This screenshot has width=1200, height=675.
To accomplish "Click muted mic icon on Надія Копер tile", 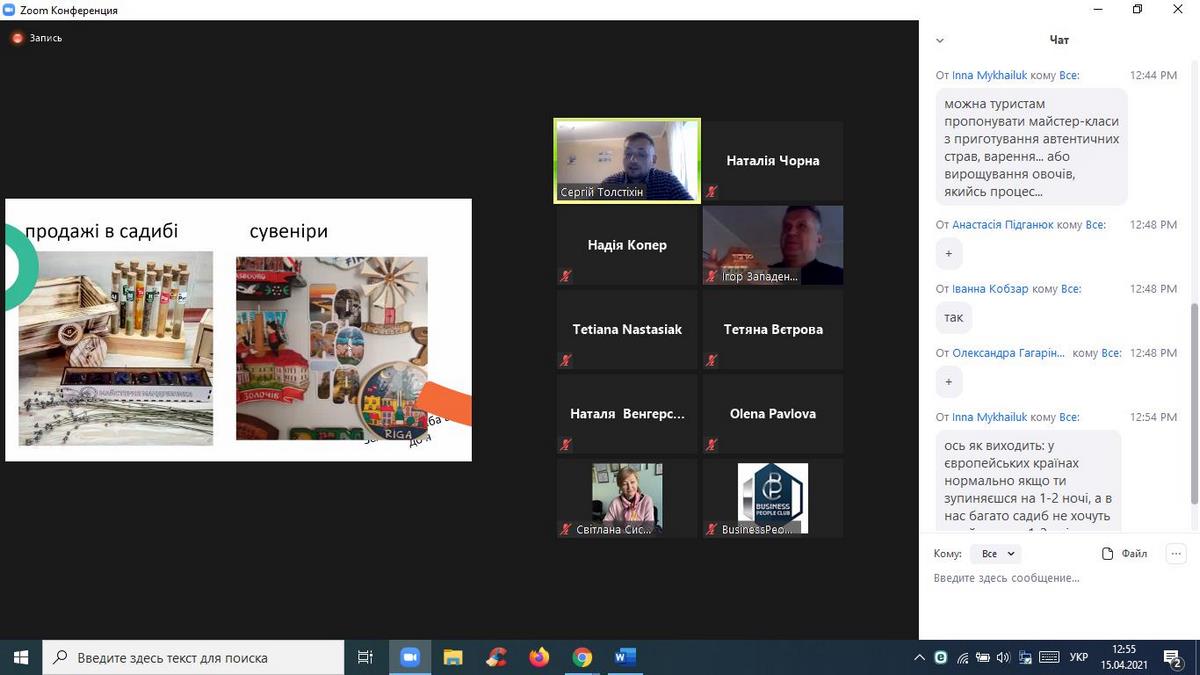I will pyautogui.click(x=566, y=276).
